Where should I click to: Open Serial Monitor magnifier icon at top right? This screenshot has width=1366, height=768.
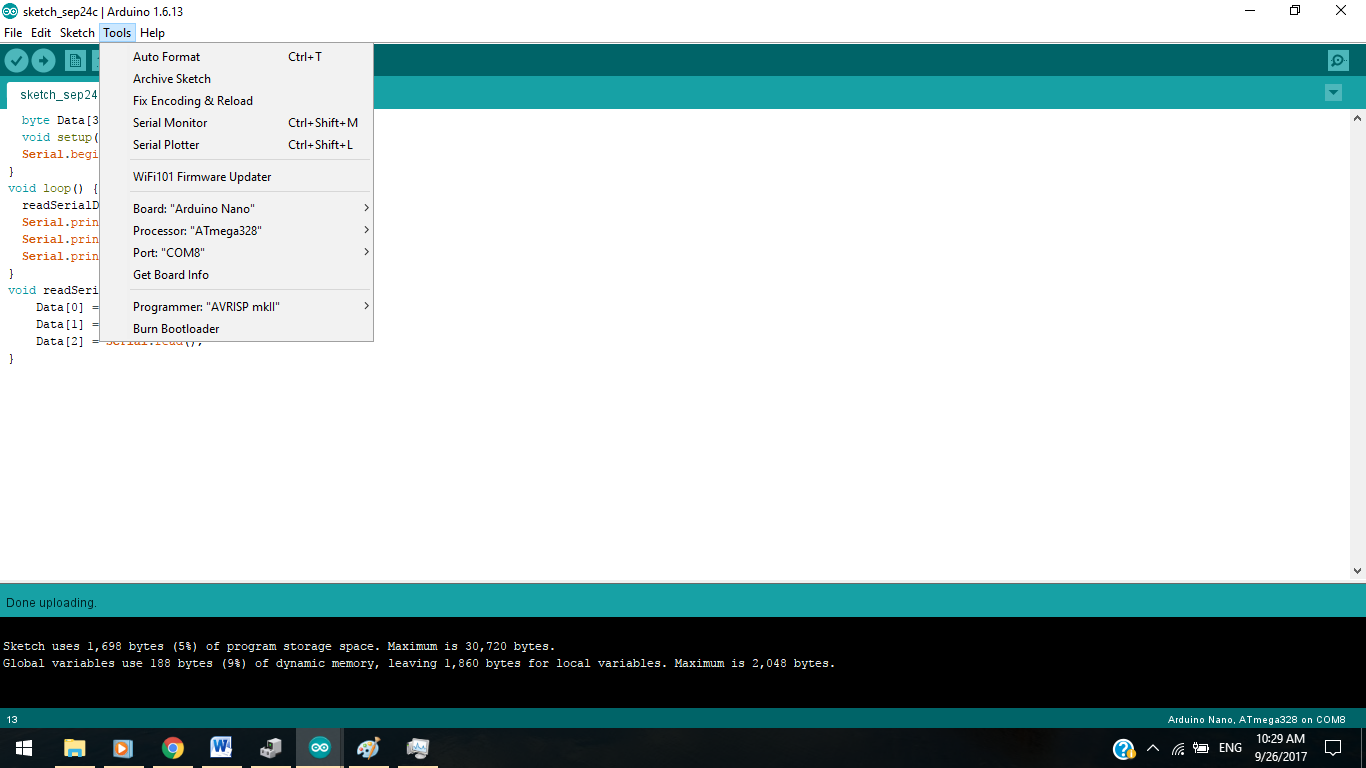pos(1338,61)
